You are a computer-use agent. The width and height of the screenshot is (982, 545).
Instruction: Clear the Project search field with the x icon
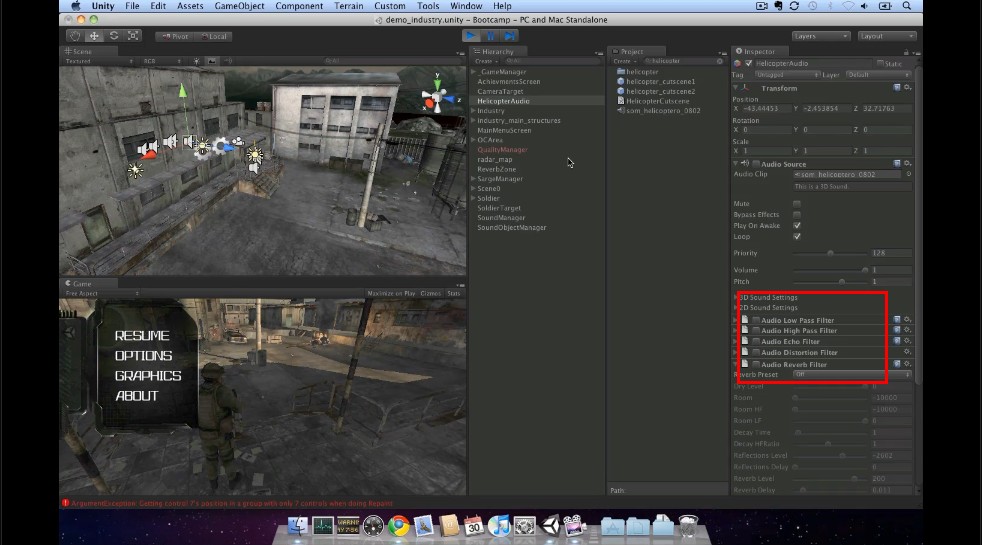tap(720, 61)
